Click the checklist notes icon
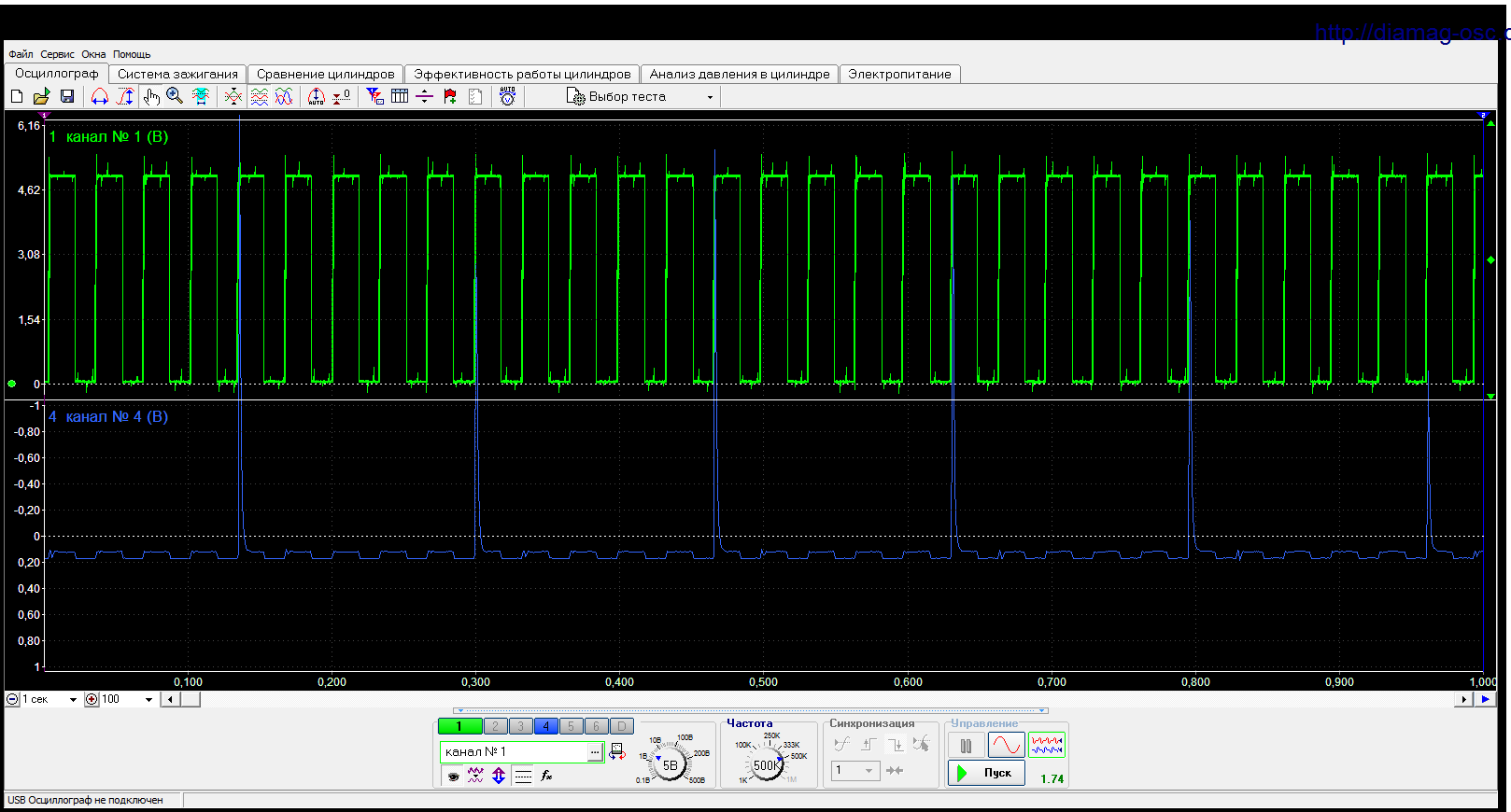 coord(475,96)
